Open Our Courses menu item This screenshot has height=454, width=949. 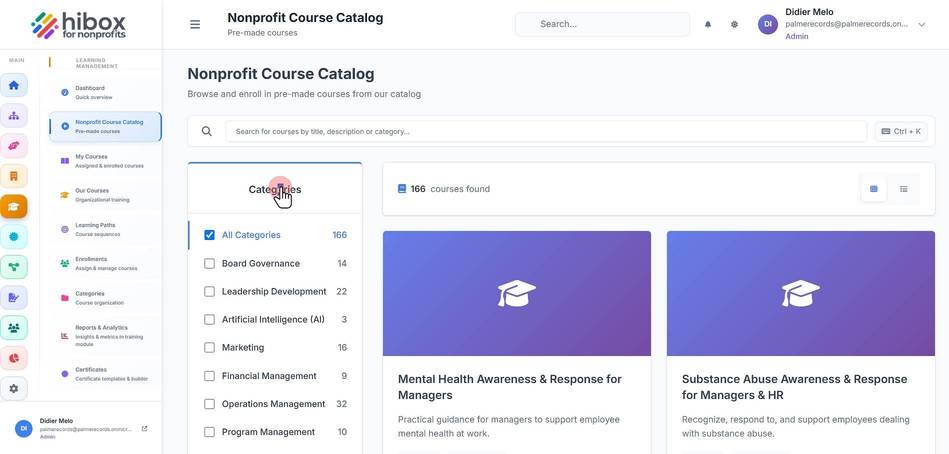[105, 195]
